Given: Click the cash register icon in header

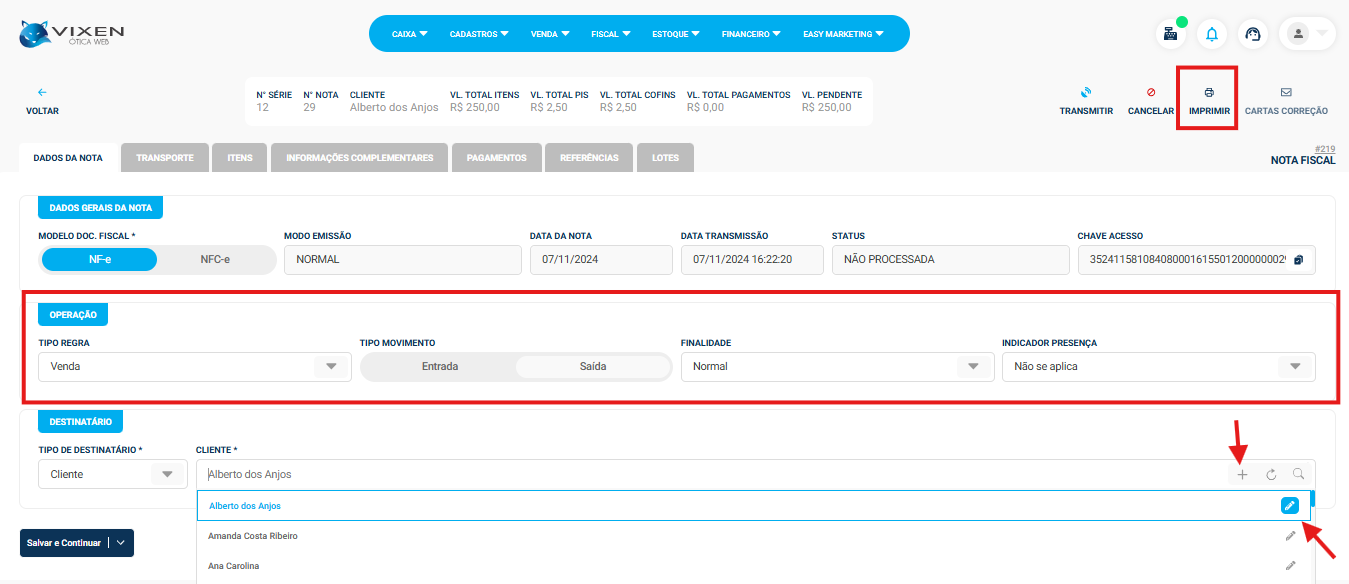Looking at the screenshot, I should pyautogui.click(x=1169, y=34).
